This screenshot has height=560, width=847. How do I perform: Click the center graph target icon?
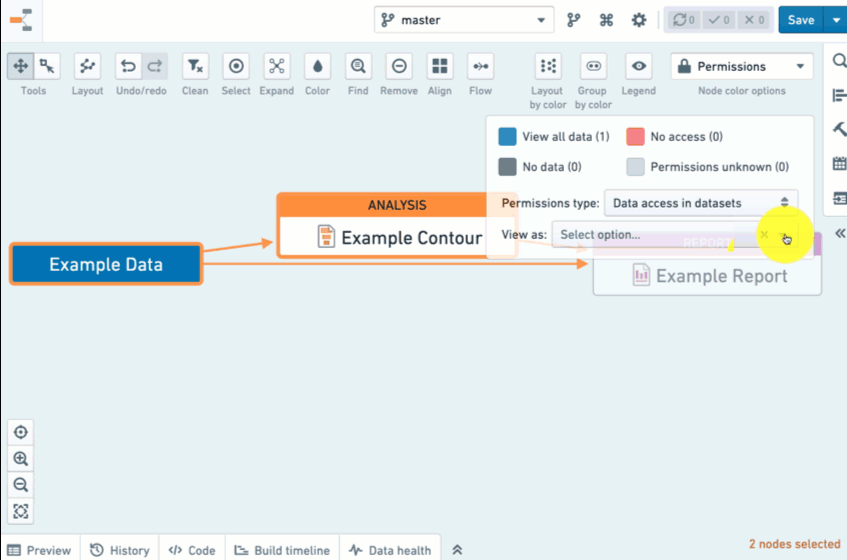coord(21,432)
